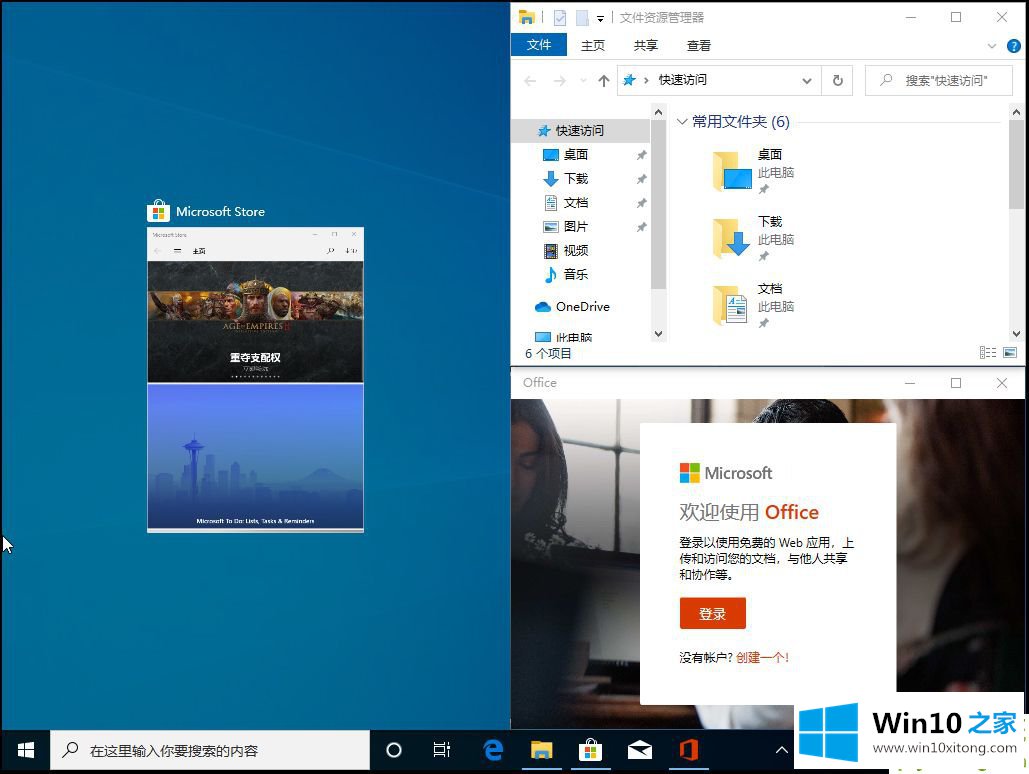This screenshot has width=1029, height=774.
Task: Click Cortana circle icon on taskbar
Action: click(394, 750)
